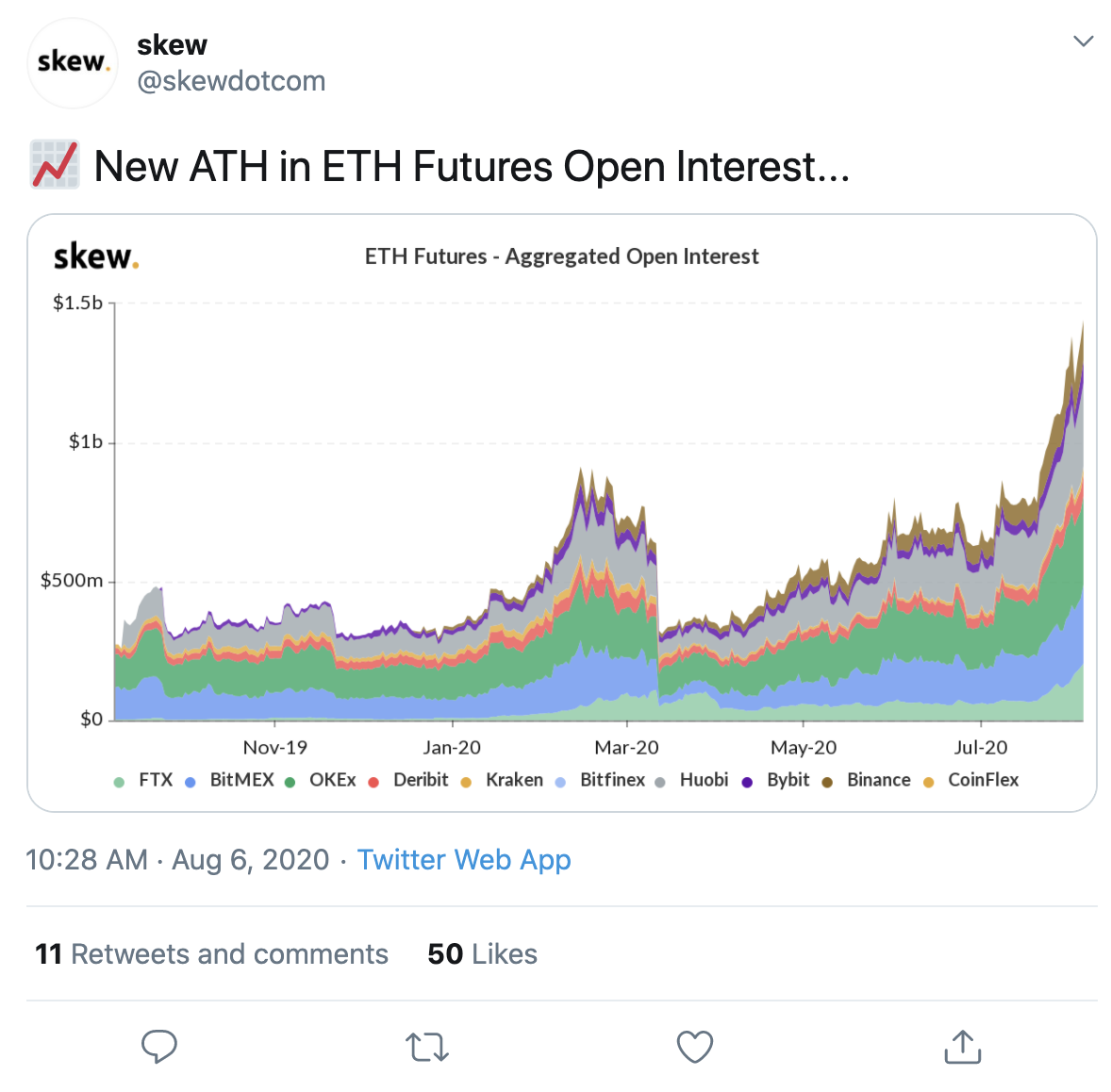Open the share tweet icon
The height and width of the screenshot is (1092, 1111).
pyautogui.click(x=962, y=1046)
